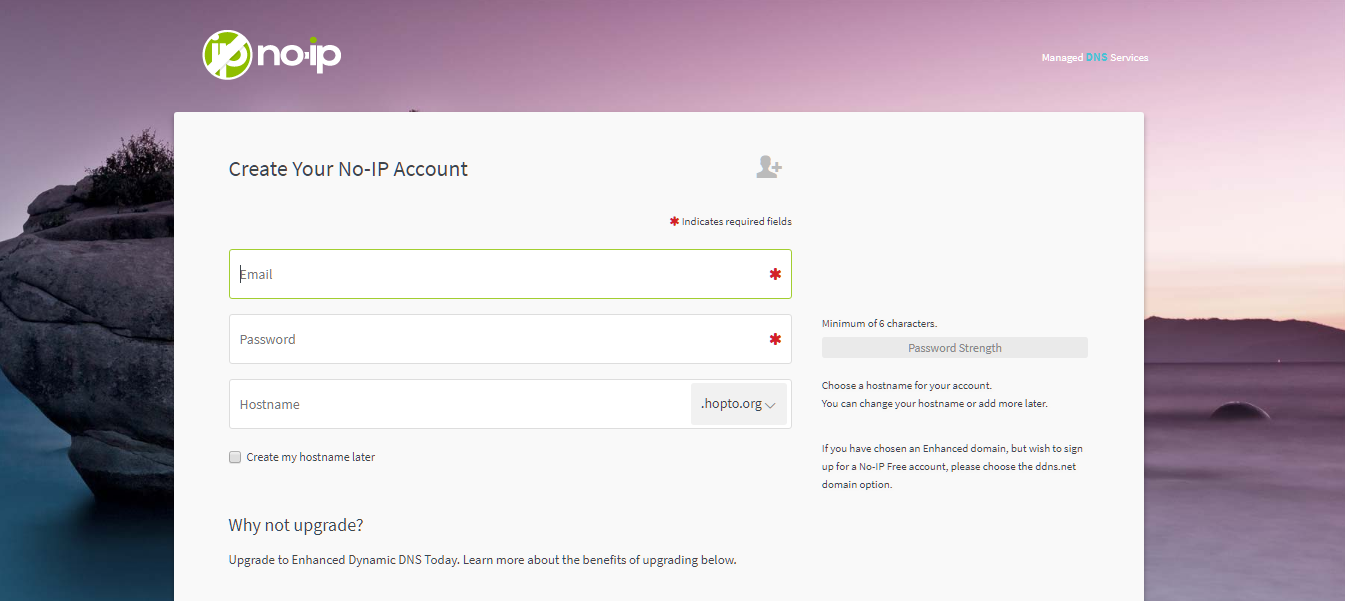Click the add-user icon beside the heading
Viewport: 1345px width, 601px height.
[x=768, y=167]
